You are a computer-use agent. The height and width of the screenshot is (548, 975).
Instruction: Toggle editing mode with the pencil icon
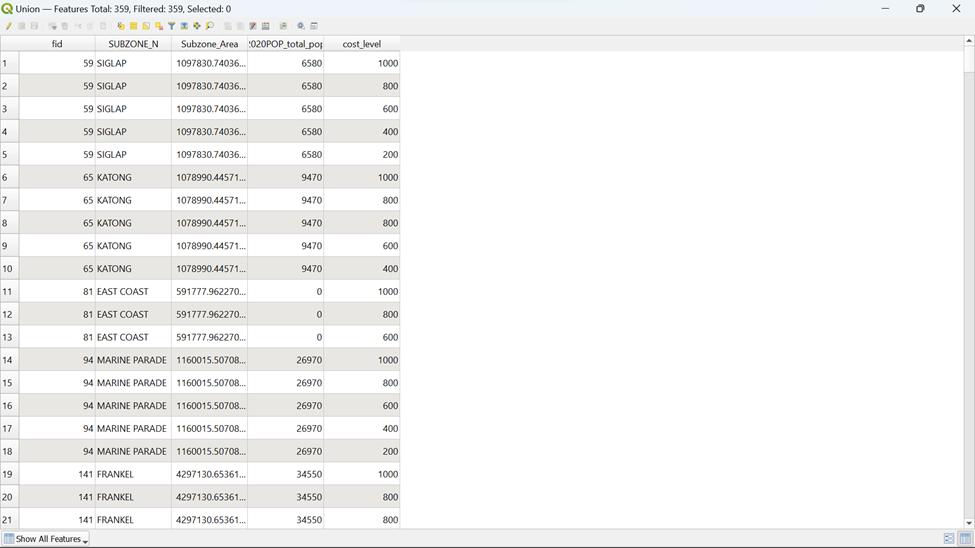click(9, 26)
